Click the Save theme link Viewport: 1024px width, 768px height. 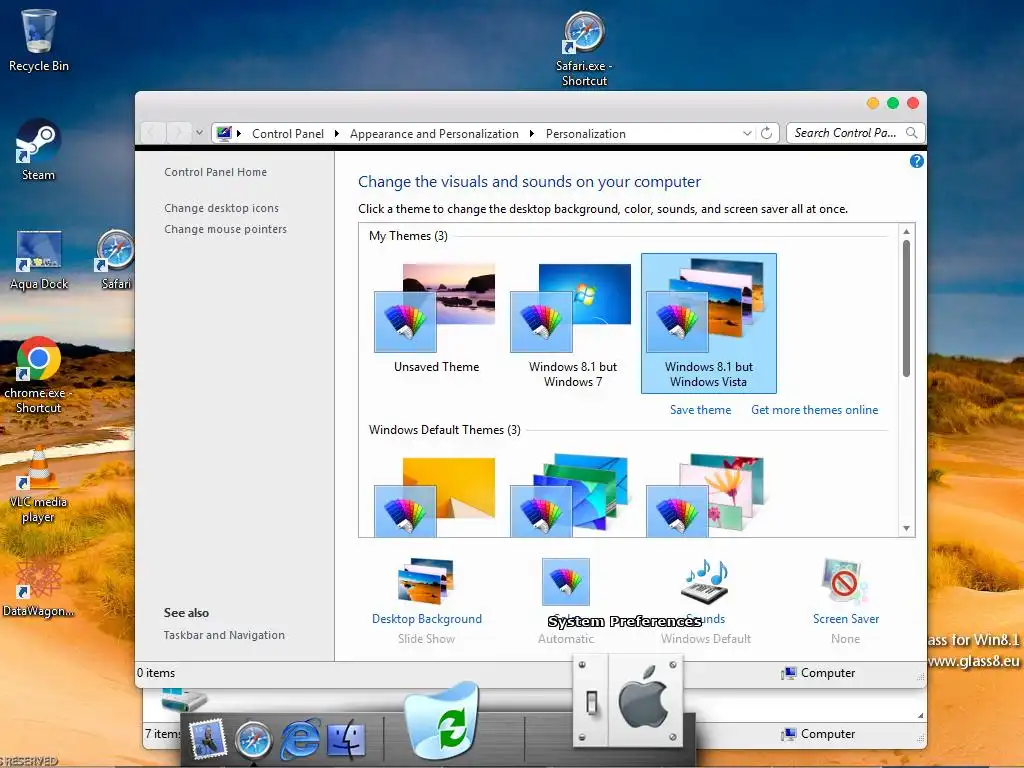tap(700, 409)
